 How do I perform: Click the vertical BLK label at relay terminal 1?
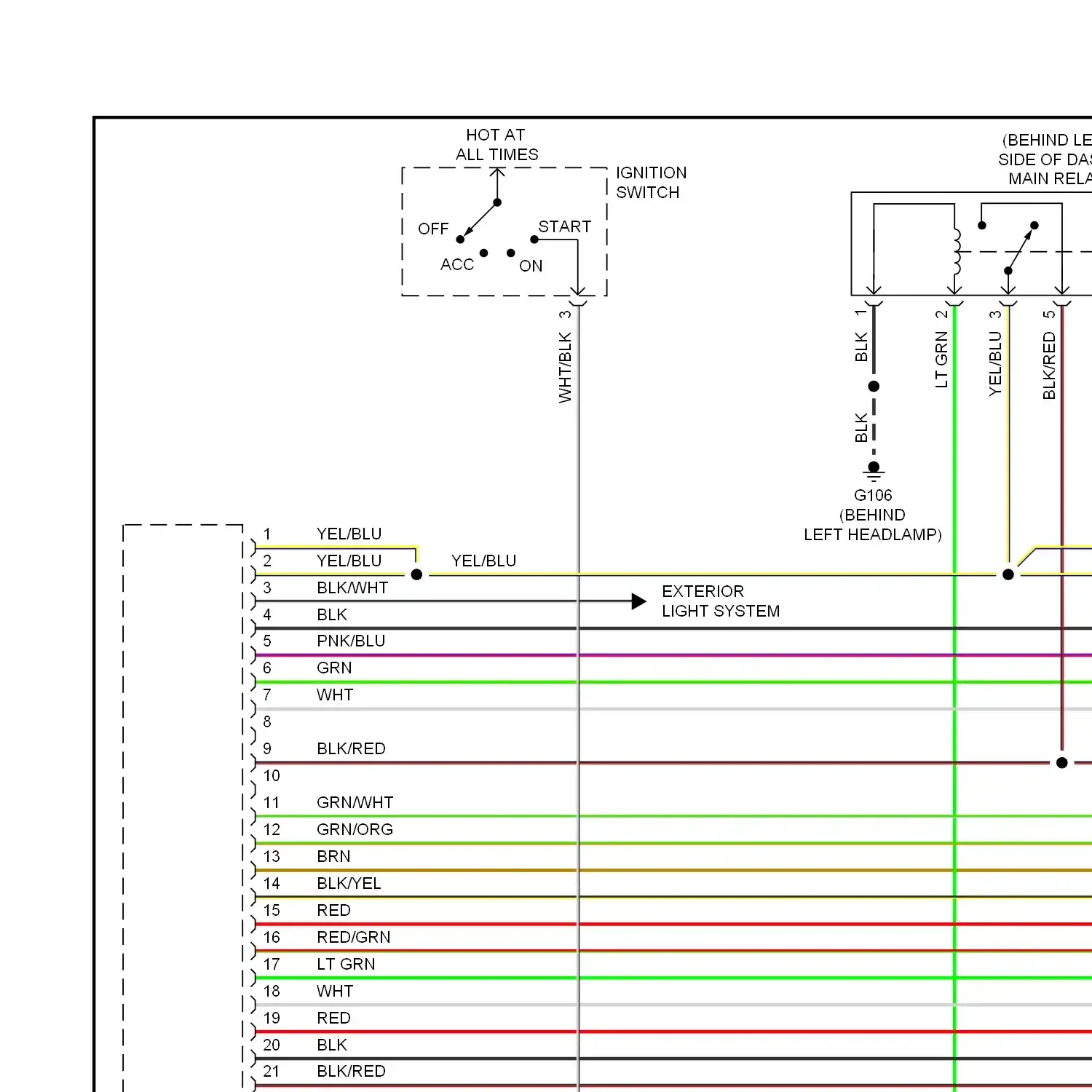point(862,347)
